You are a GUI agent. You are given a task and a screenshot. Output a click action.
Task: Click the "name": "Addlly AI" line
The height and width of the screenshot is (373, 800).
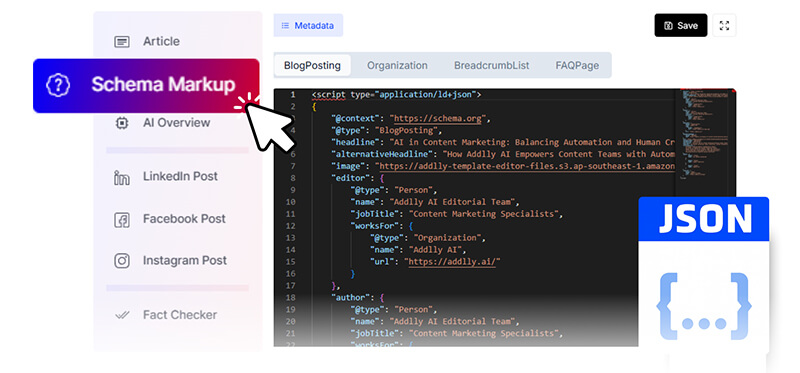tap(418, 250)
